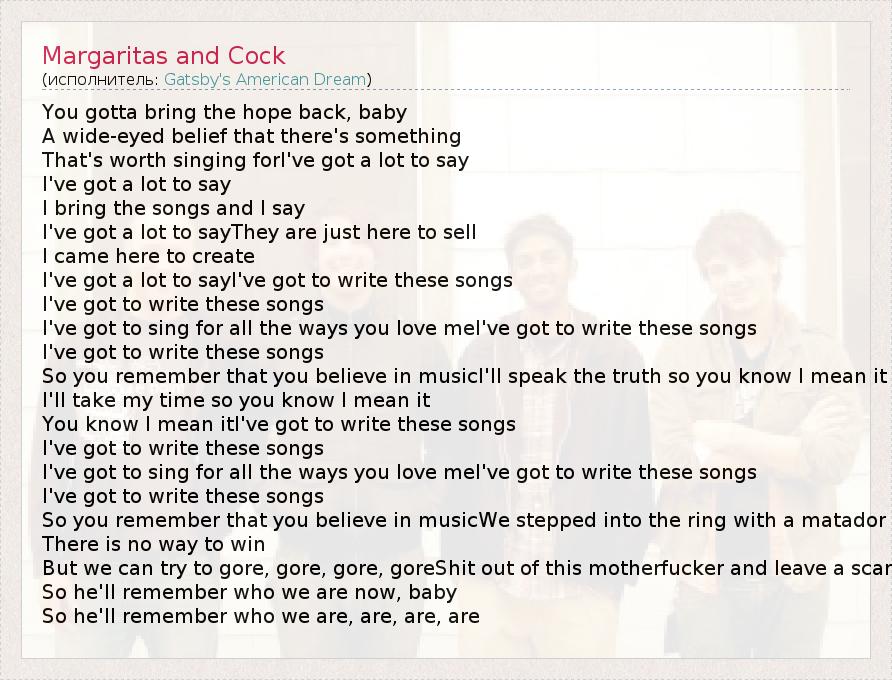Open the Gatsby's American Dream artist link
892x680 pixels.
coord(265,79)
